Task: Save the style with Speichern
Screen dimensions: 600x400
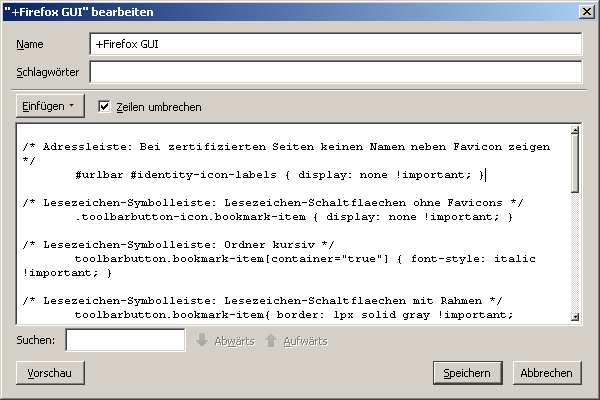Action: pyautogui.click(x=467, y=373)
